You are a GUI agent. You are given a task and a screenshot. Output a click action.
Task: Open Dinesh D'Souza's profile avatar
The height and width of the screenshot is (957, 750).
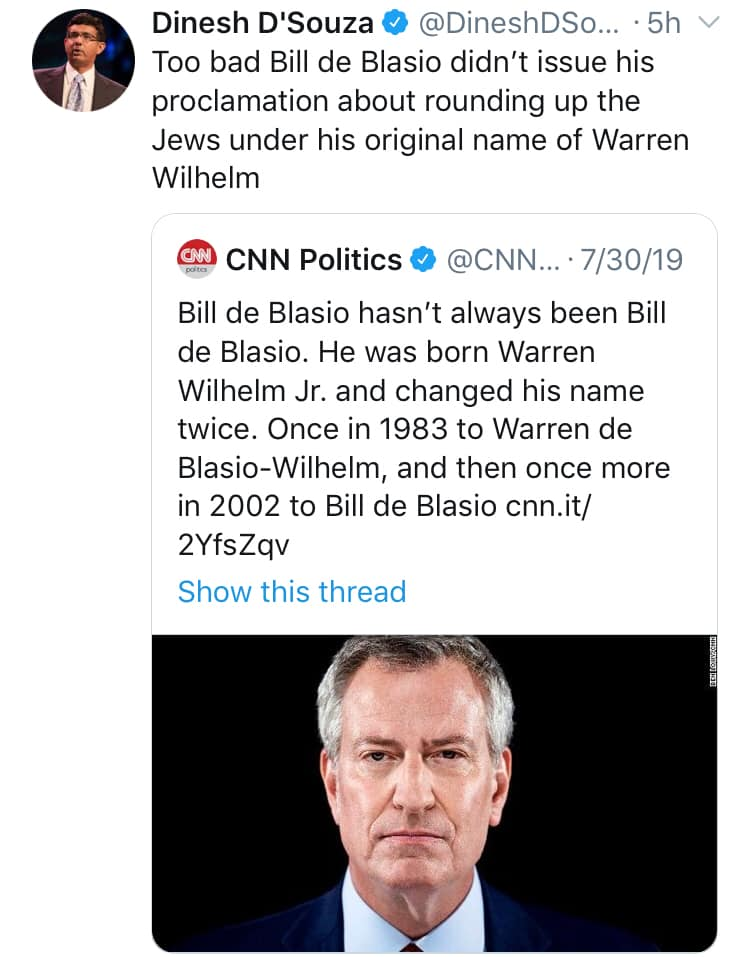tap(84, 61)
